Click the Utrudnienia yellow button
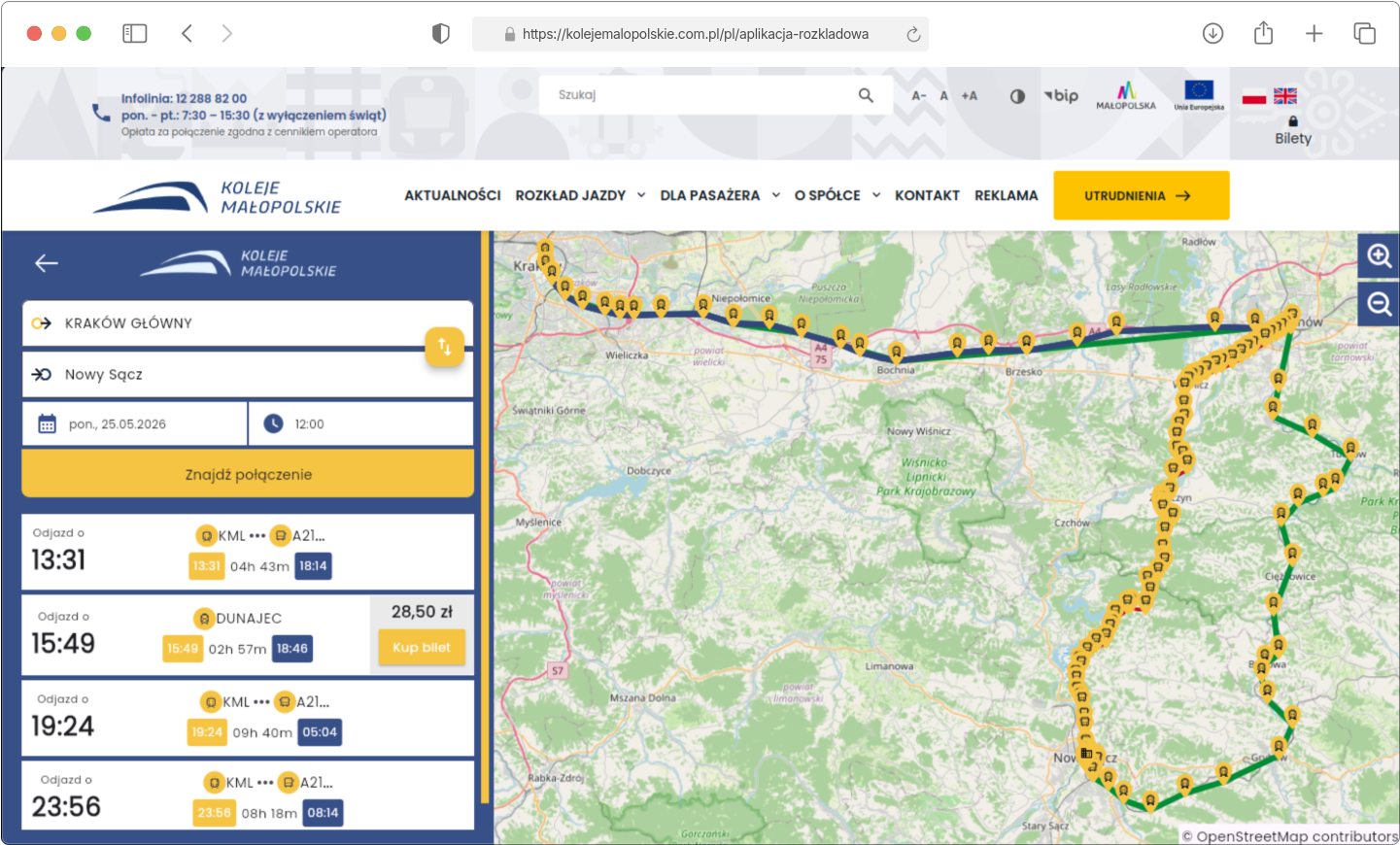 pos(1142,195)
